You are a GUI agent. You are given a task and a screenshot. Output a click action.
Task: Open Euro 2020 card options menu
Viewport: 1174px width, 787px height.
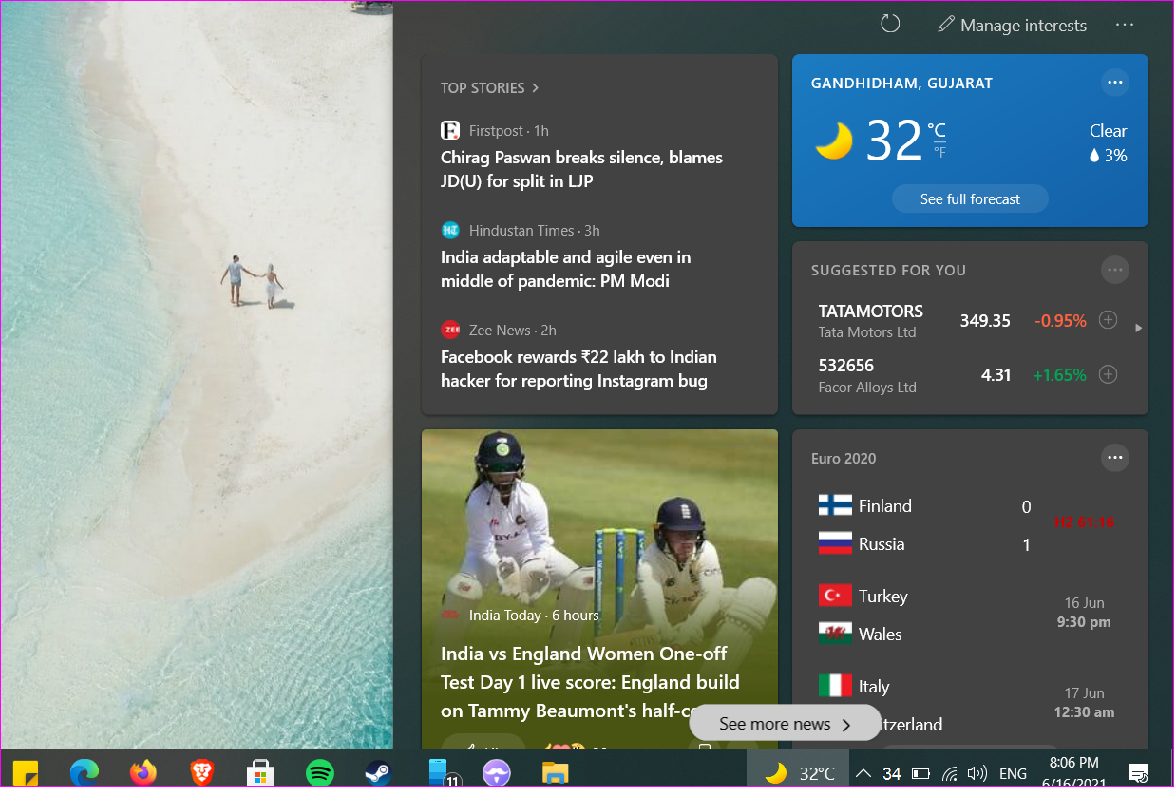point(1114,458)
